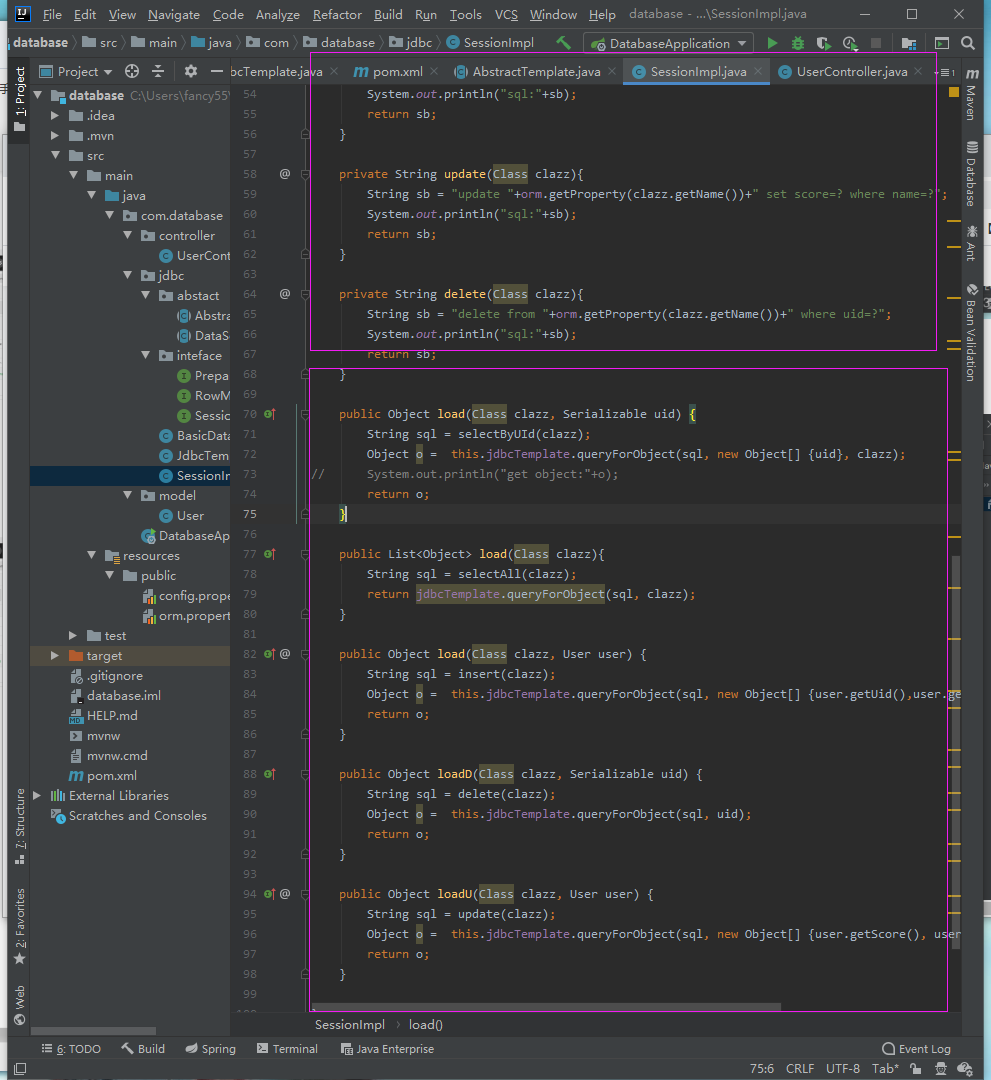Open the Database tool window
This screenshot has width=991, height=1080.
pyautogui.click(x=971, y=174)
